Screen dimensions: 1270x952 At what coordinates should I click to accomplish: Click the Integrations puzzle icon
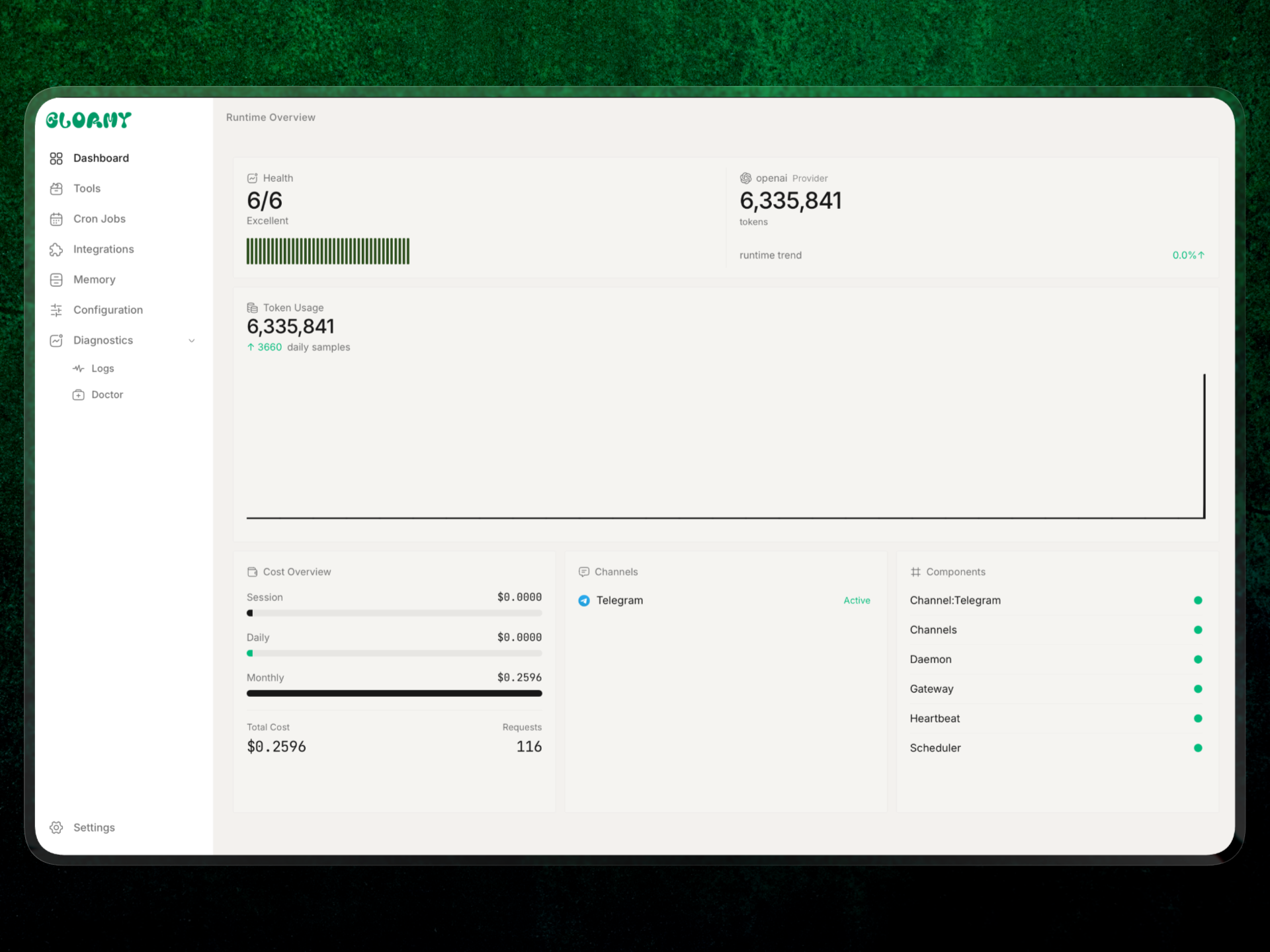point(56,250)
